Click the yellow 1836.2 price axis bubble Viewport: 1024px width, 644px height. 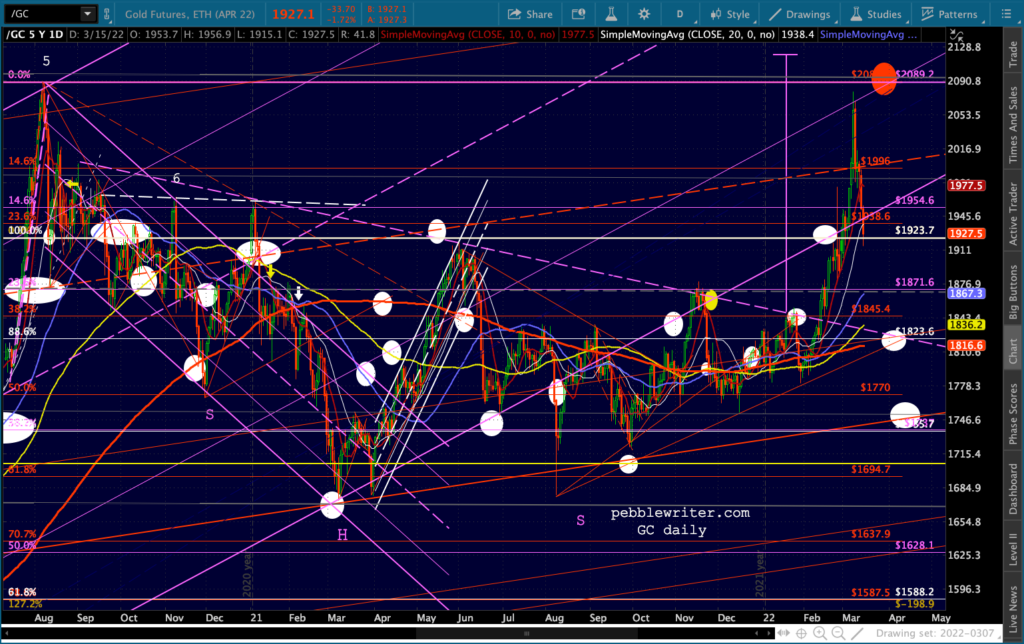966,325
